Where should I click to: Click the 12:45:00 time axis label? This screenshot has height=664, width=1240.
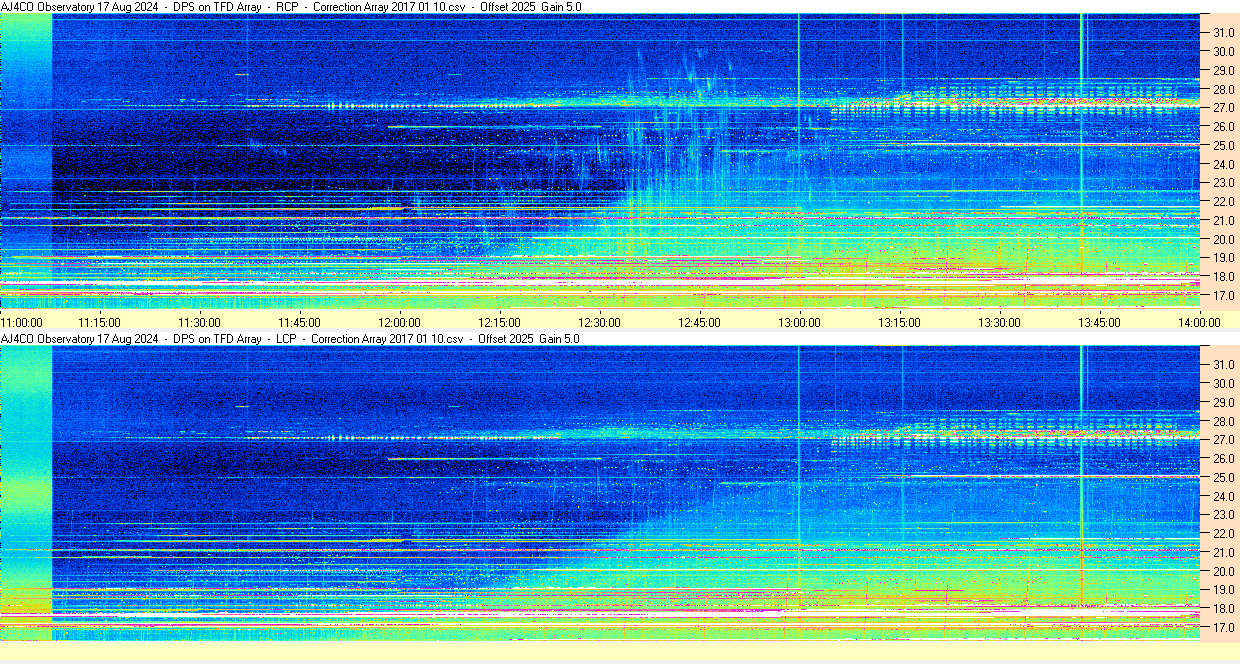click(x=699, y=322)
